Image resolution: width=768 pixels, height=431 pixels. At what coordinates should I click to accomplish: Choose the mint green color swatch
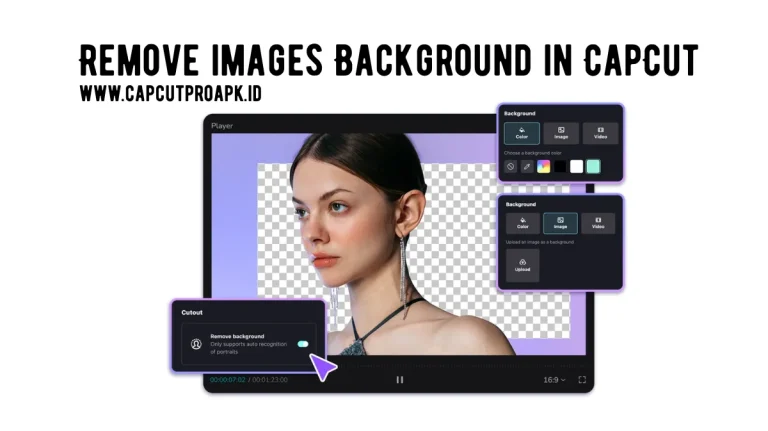tap(593, 166)
